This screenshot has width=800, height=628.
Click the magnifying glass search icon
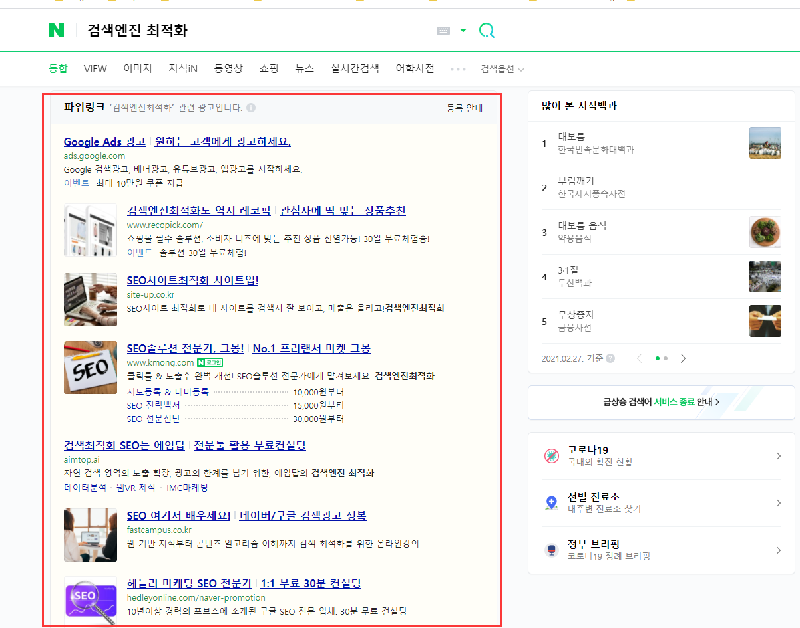[487, 31]
